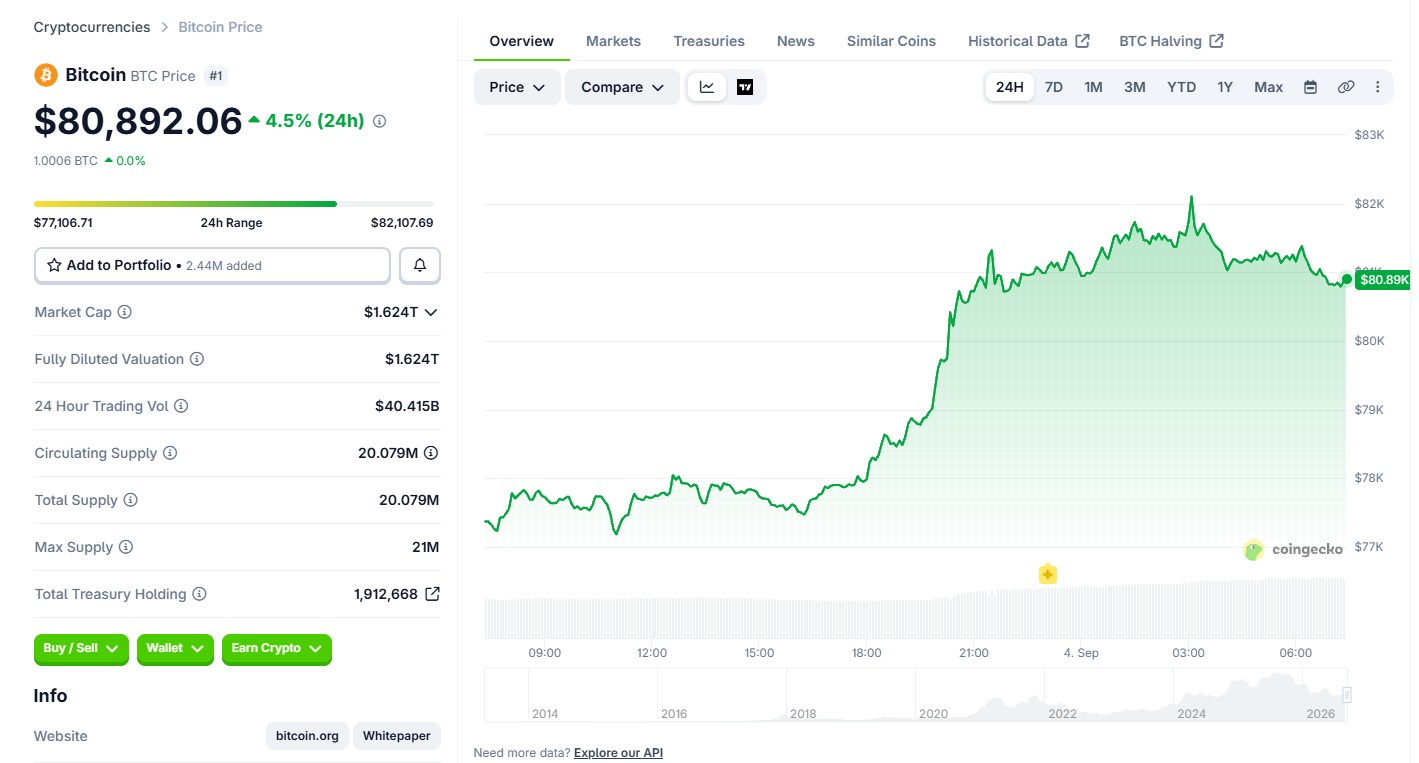
Task: Open info icon next to 24h change
Action: (379, 121)
